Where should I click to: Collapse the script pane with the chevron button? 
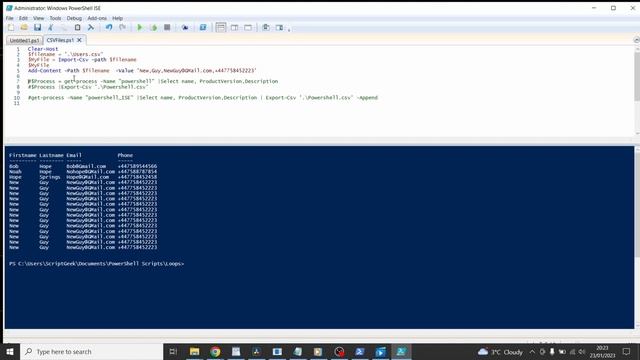pos(636,40)
